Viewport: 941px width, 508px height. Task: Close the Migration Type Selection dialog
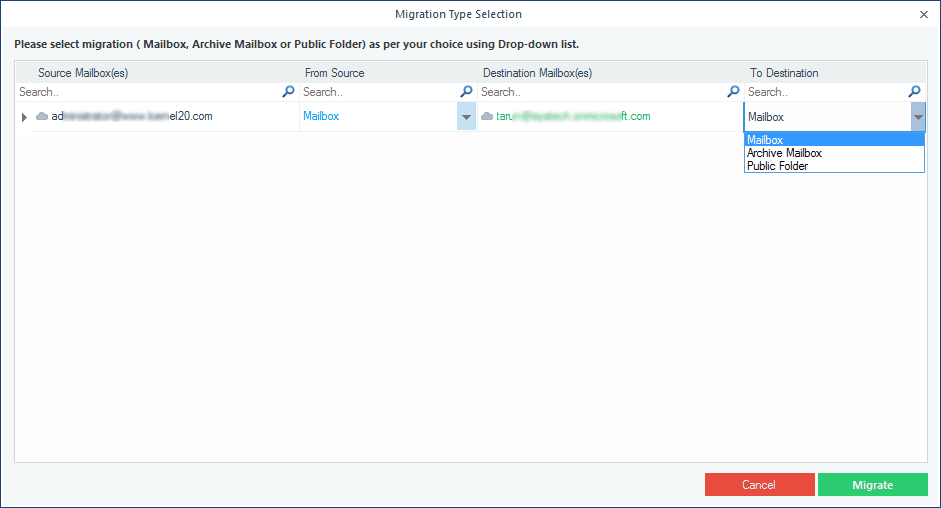[924, 14]
